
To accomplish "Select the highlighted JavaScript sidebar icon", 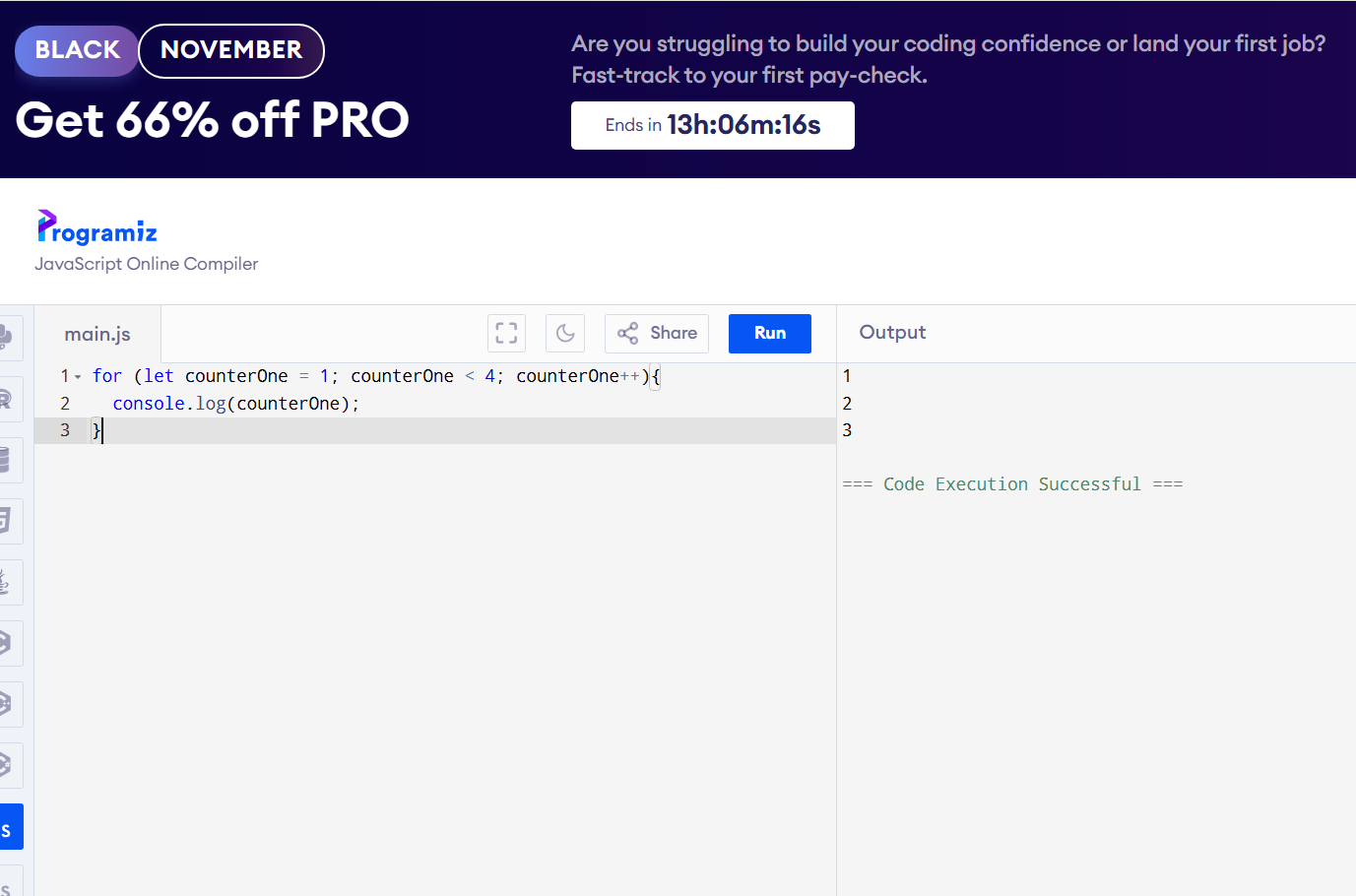I will tap(10, 827).
